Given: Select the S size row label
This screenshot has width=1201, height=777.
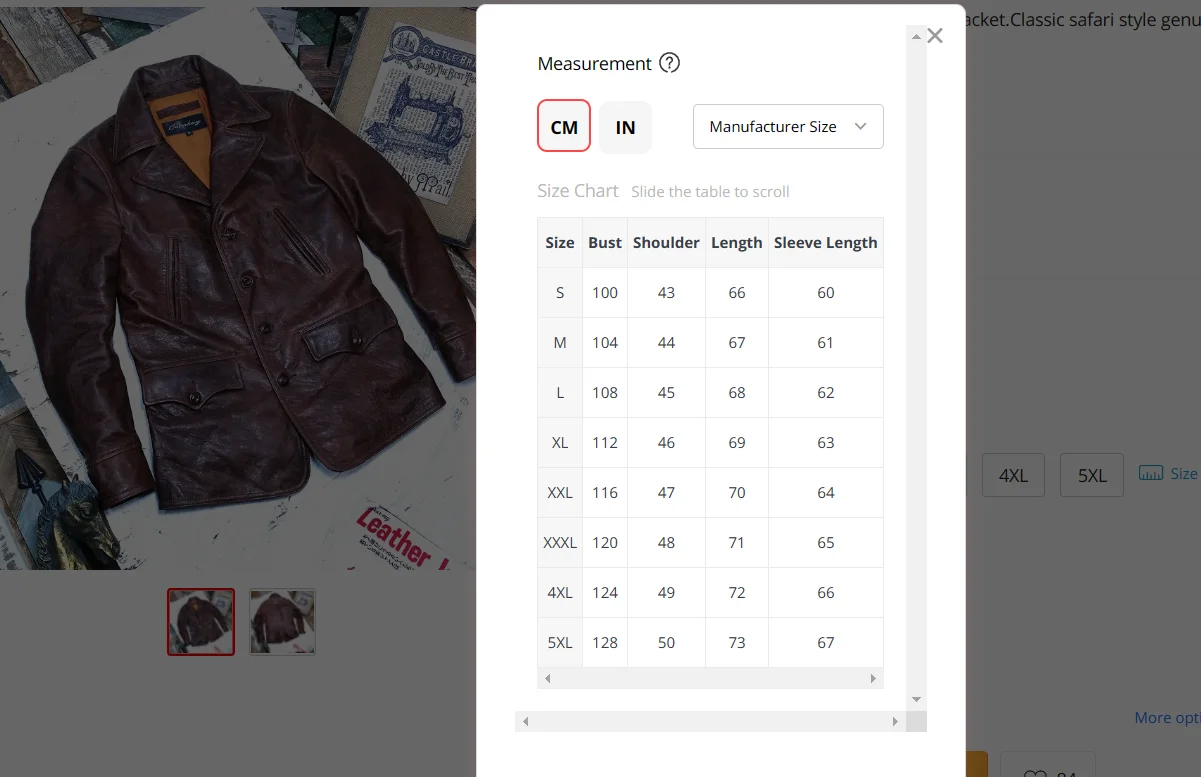Looking at the screenshot, I should coord(560,293).
